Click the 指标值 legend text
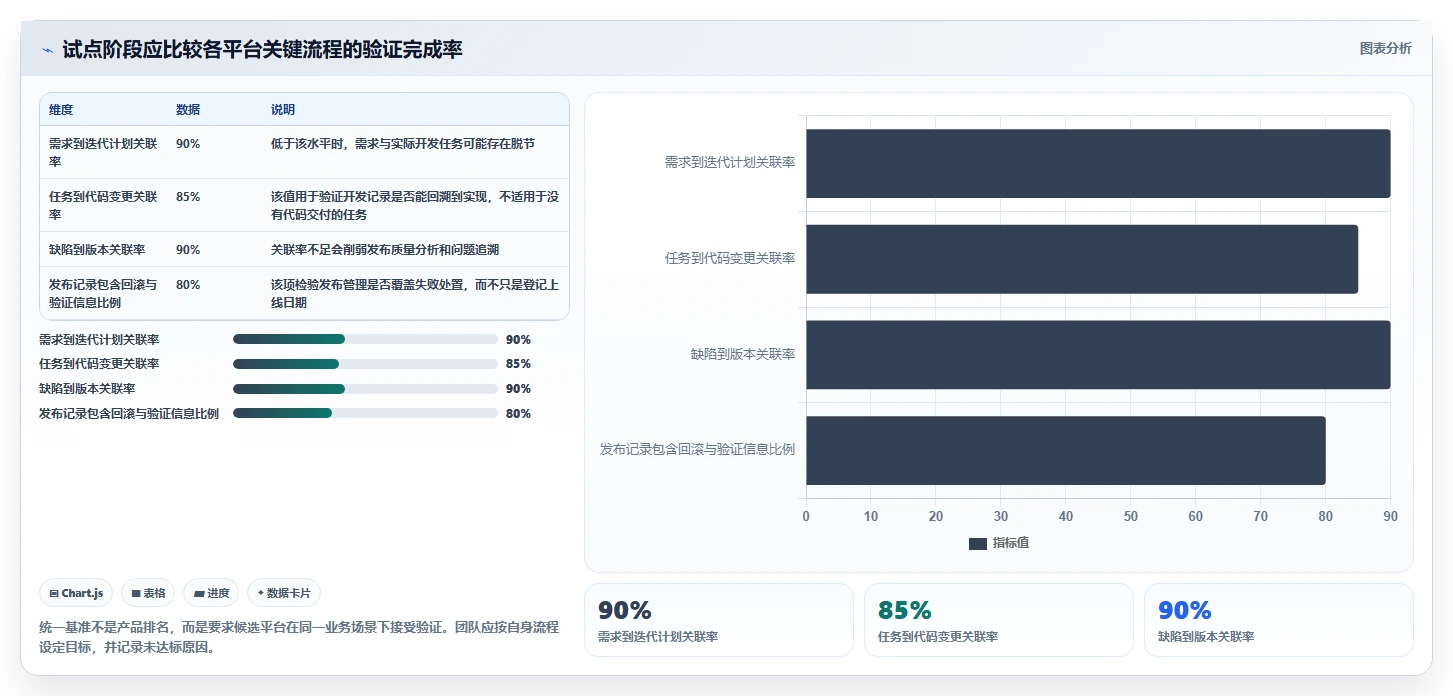Image resolution: width=1453 pixels, height=696 pixels. click(x=1011, y=543)
